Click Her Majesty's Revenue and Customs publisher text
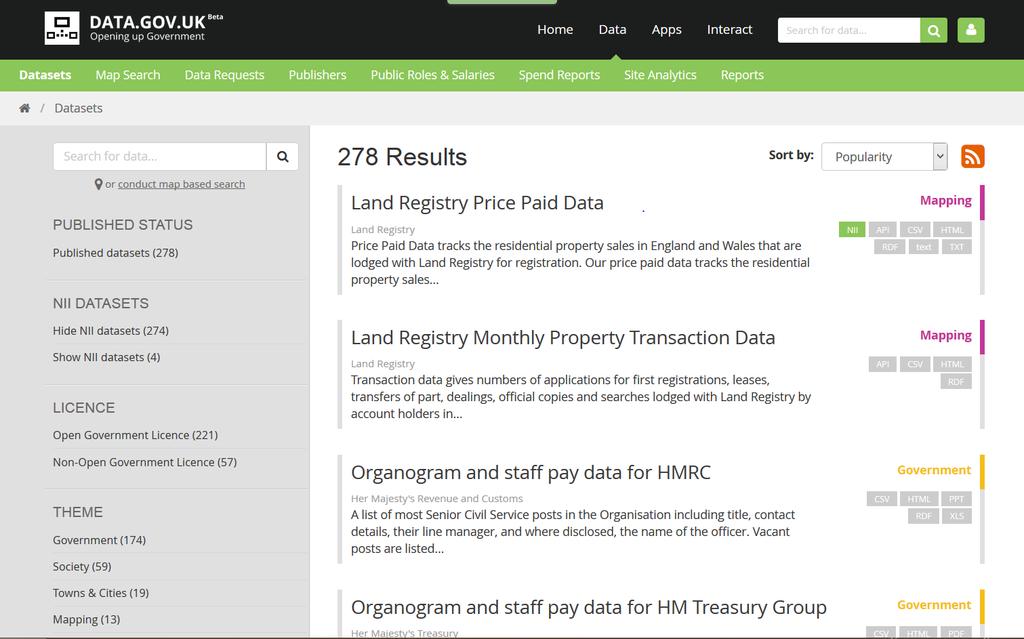 point(437,499)
